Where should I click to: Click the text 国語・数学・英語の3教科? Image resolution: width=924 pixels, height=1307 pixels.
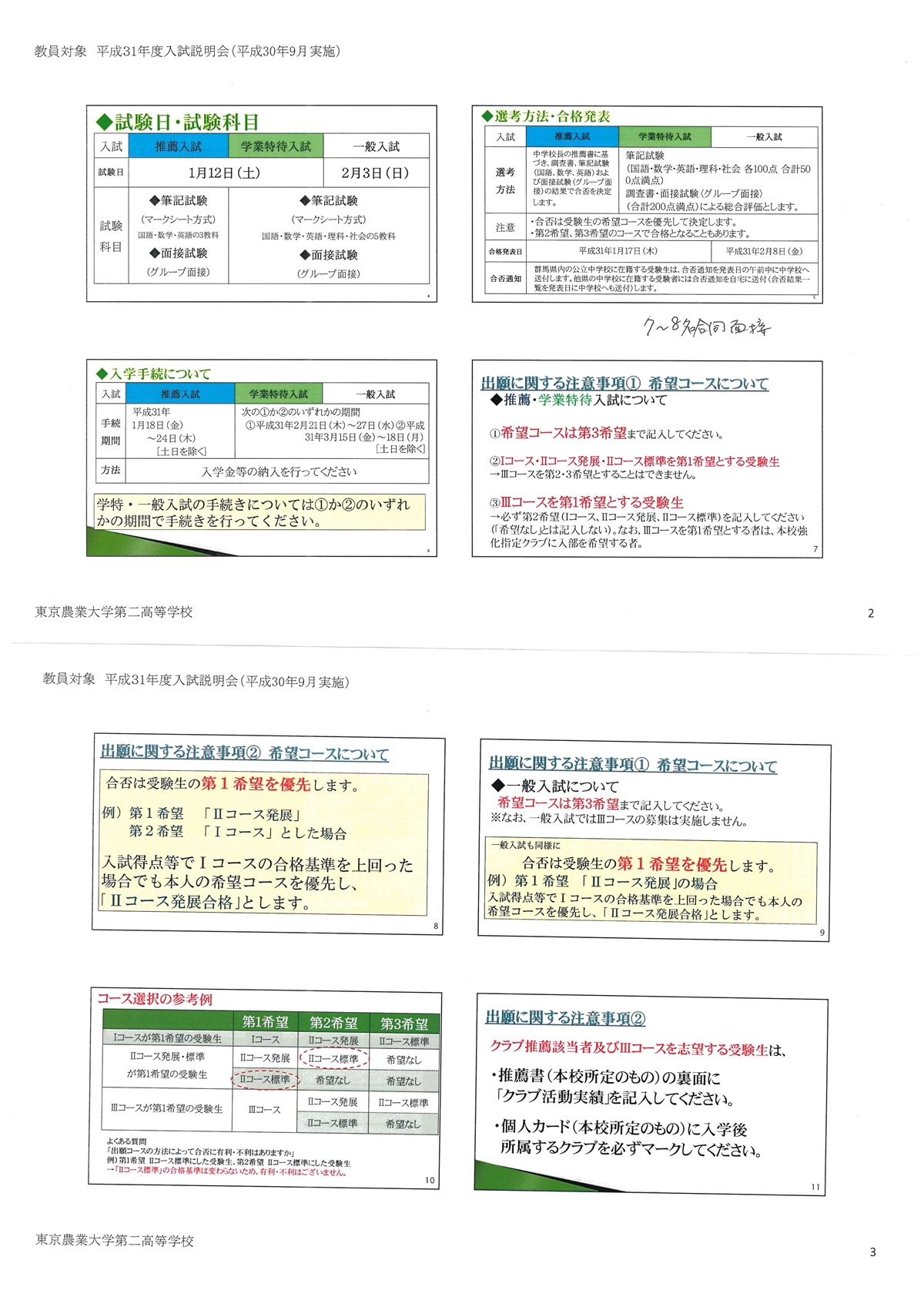[178, 235]
